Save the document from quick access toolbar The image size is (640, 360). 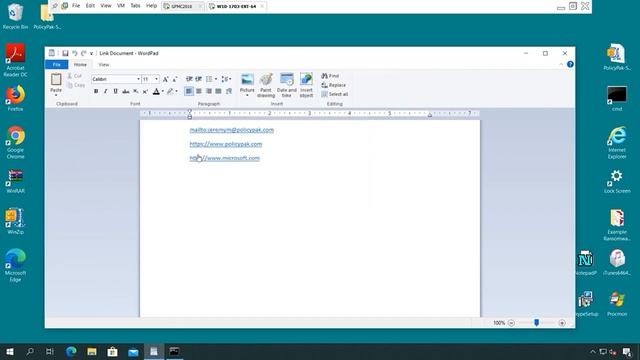(65, 53)
